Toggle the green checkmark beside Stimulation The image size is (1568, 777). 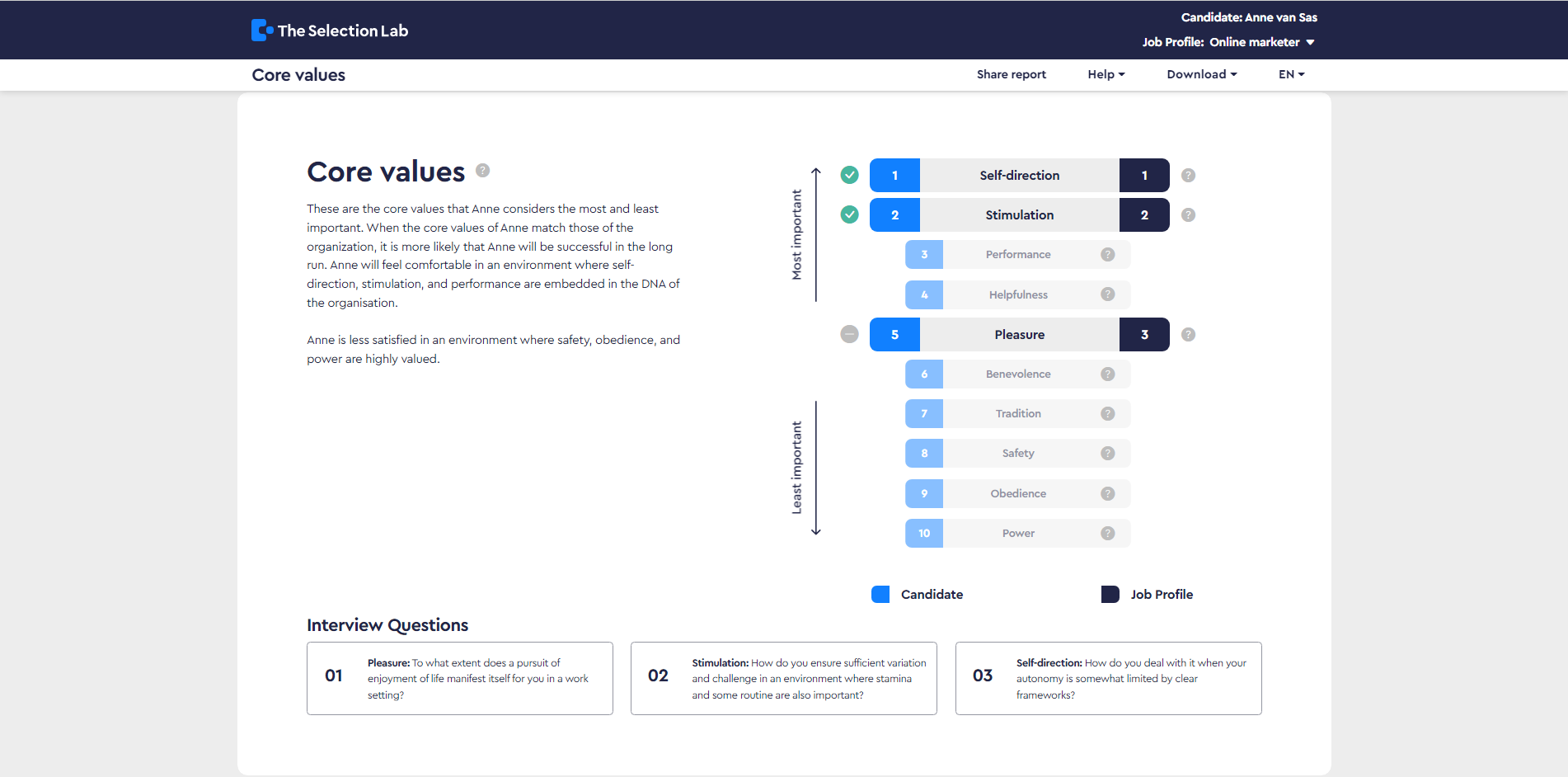(849, 214)
